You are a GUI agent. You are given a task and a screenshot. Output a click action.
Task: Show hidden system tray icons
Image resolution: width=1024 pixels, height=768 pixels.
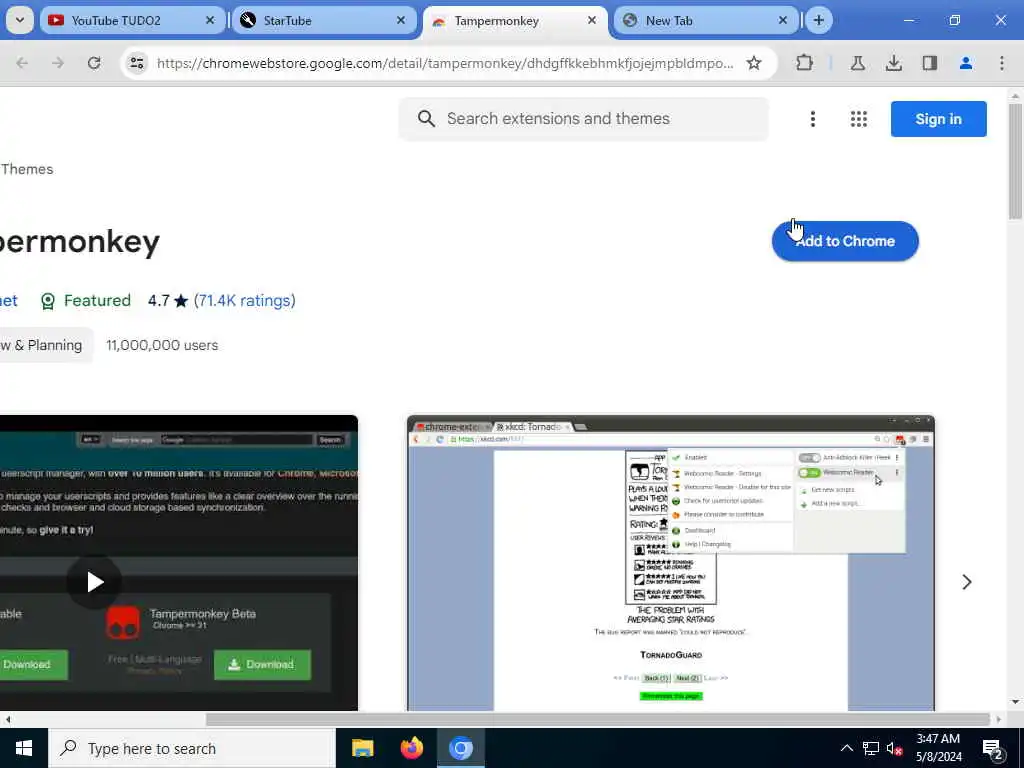click(846, 748)
